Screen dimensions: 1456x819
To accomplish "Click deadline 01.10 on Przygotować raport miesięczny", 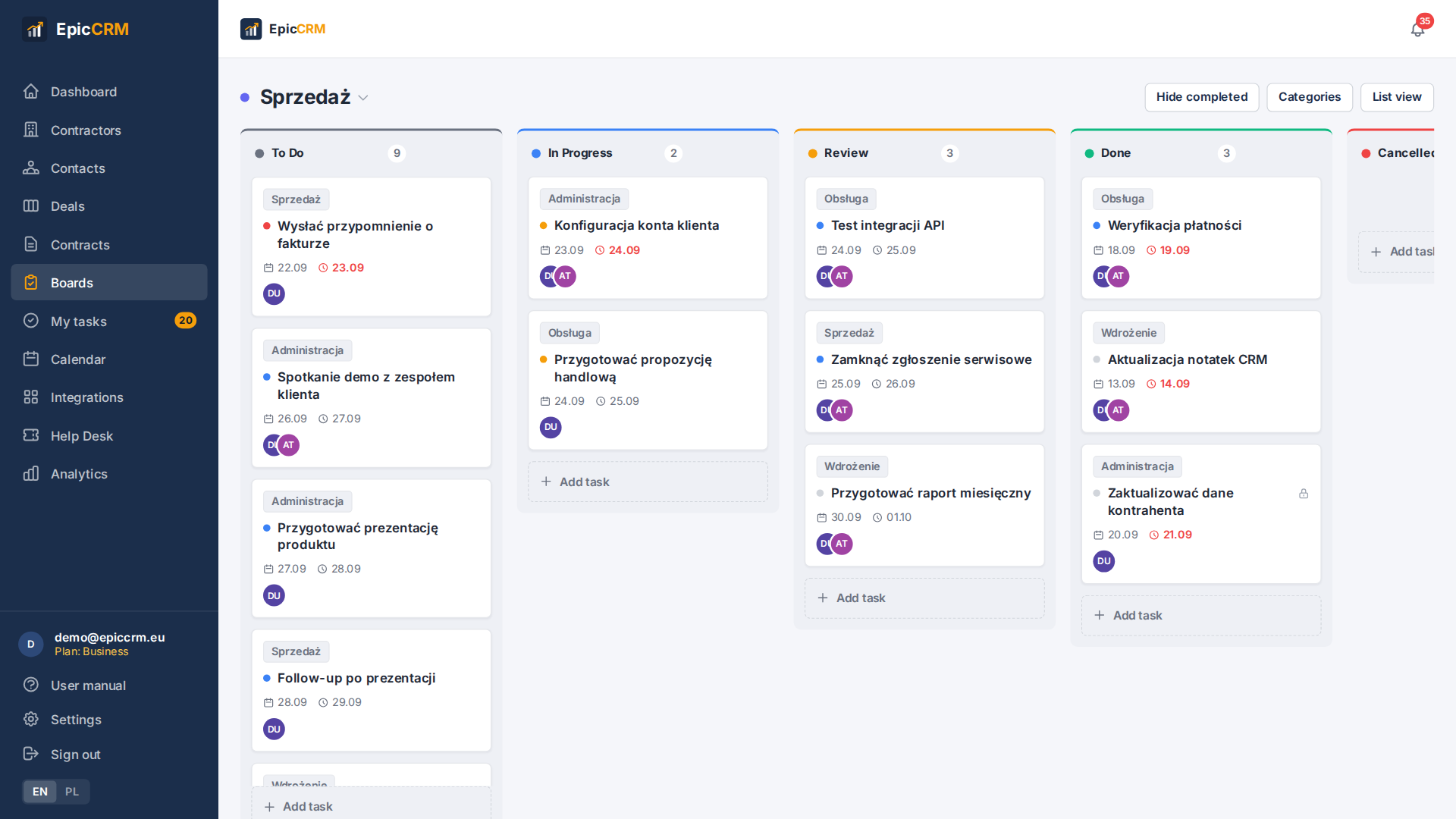I will click(893, 517).
